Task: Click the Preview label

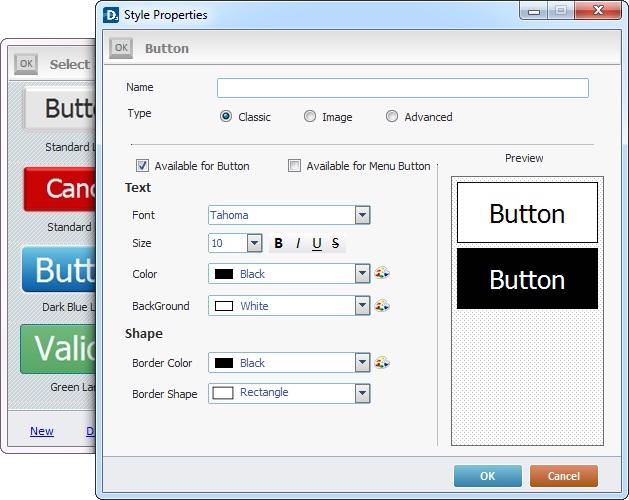Action: (524, 158)
